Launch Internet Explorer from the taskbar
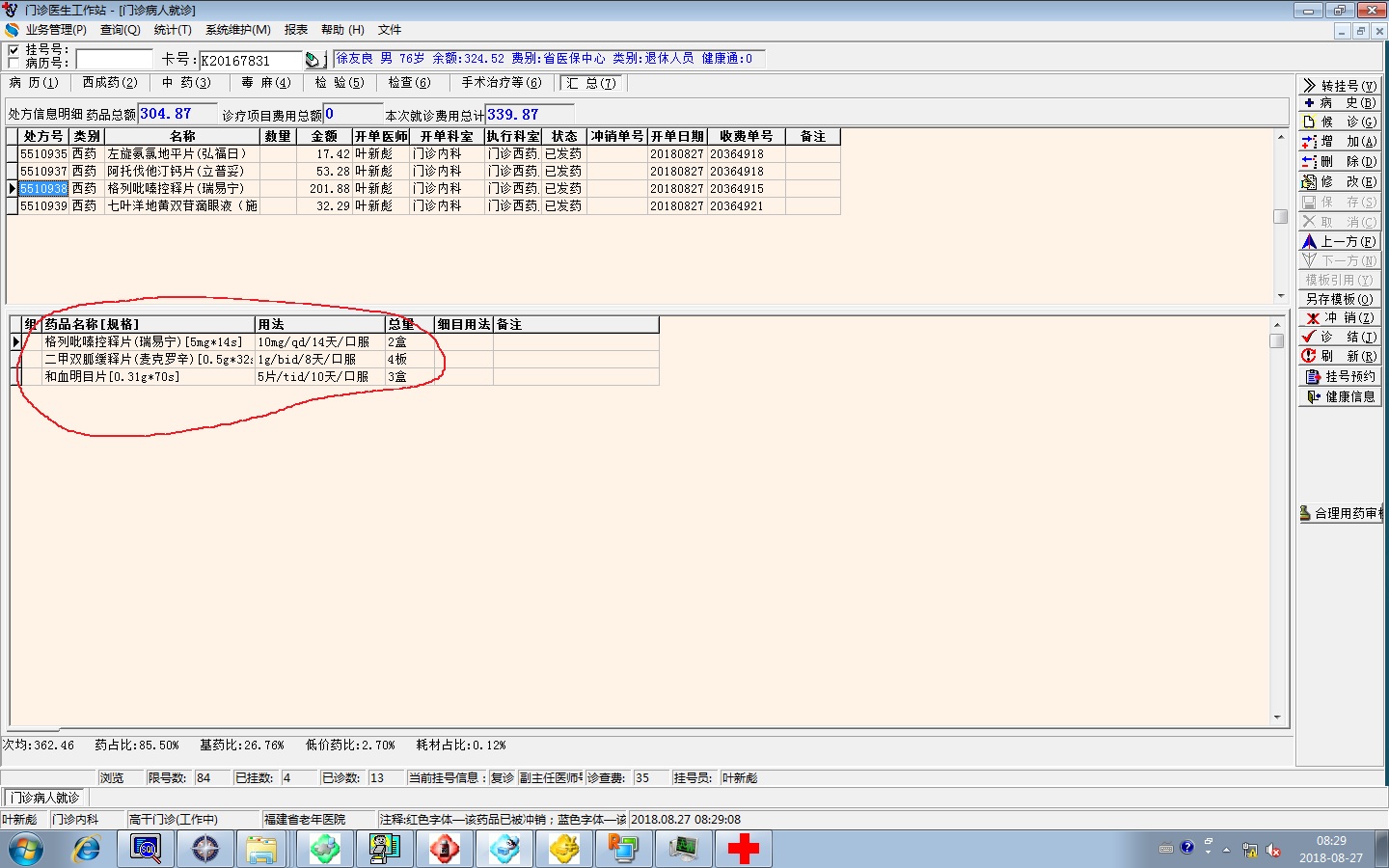The width and height of the screenshot is (1389, 868). [x=87, y=850]
